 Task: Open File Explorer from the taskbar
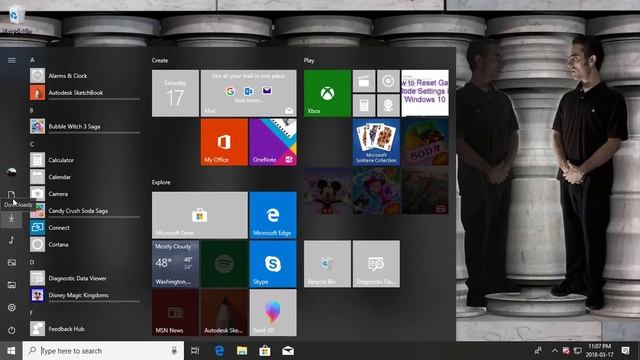click(x=242, y=351)
